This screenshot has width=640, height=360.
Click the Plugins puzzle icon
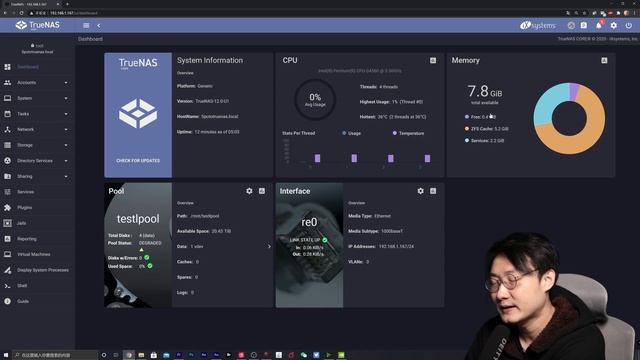[7, 207]
